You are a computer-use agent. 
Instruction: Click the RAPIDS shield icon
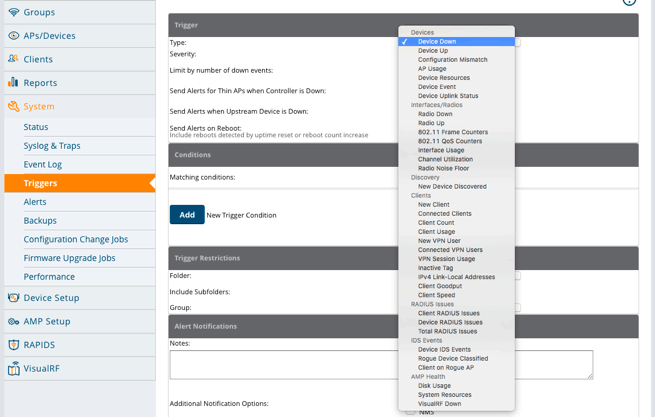click(13, 345)
